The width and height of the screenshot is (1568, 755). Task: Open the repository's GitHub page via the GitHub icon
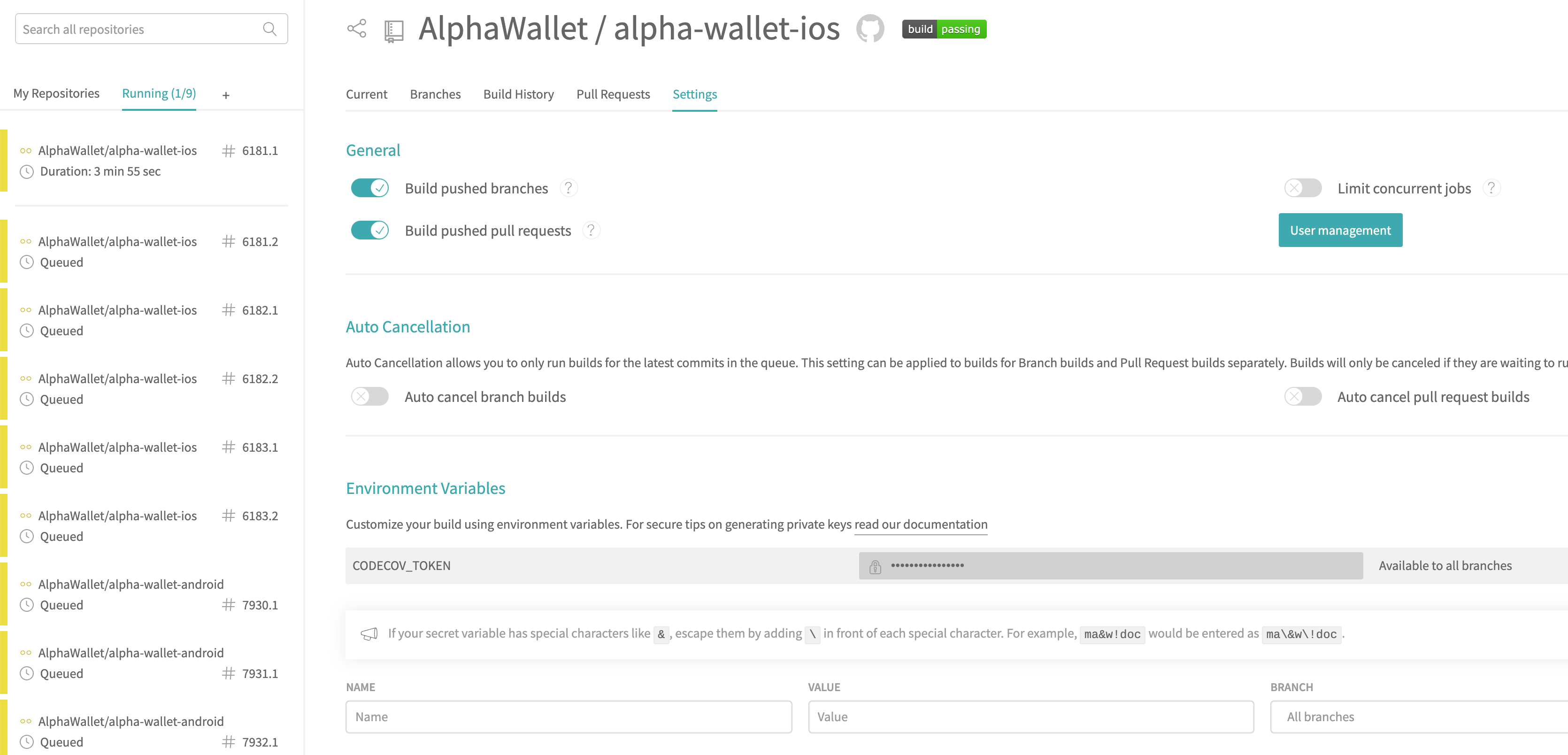870,29
